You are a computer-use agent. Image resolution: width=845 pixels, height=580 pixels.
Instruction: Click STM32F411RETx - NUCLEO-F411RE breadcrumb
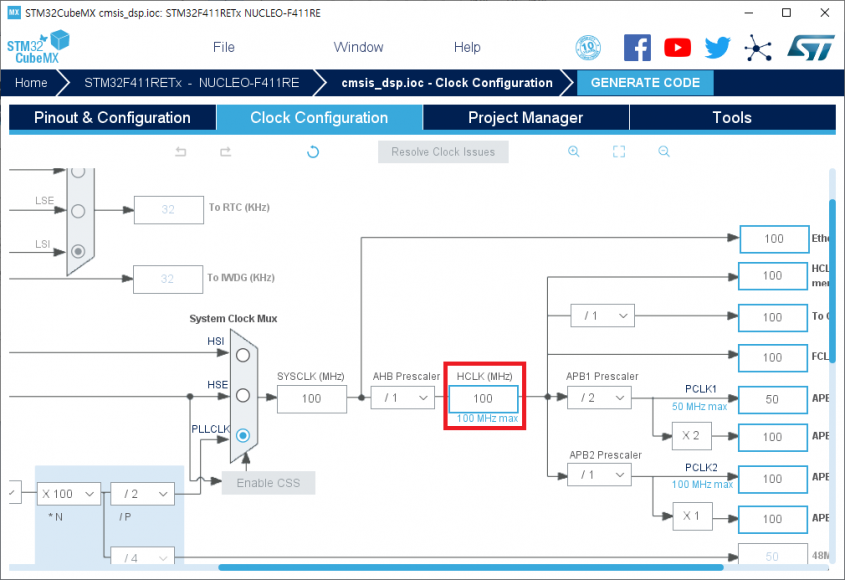(191, 83)
